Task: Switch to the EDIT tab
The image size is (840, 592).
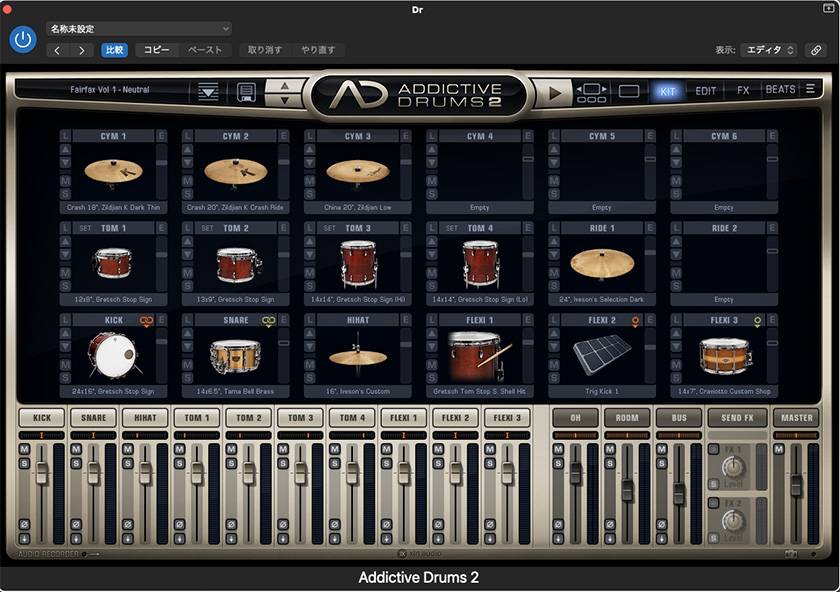Action: pyautogui.click(x=706, y=91)
